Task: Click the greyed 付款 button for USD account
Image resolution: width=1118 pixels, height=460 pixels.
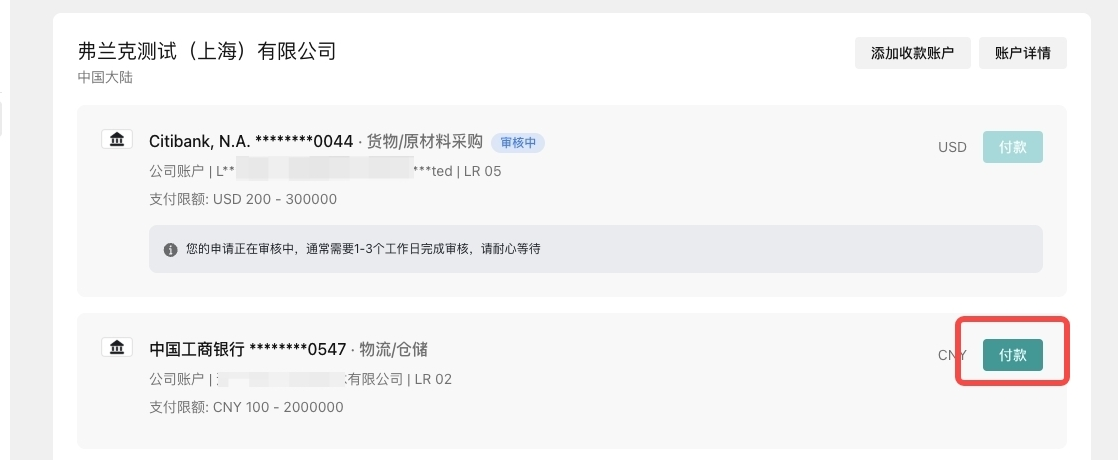Action: click(x=1012, y=147)
